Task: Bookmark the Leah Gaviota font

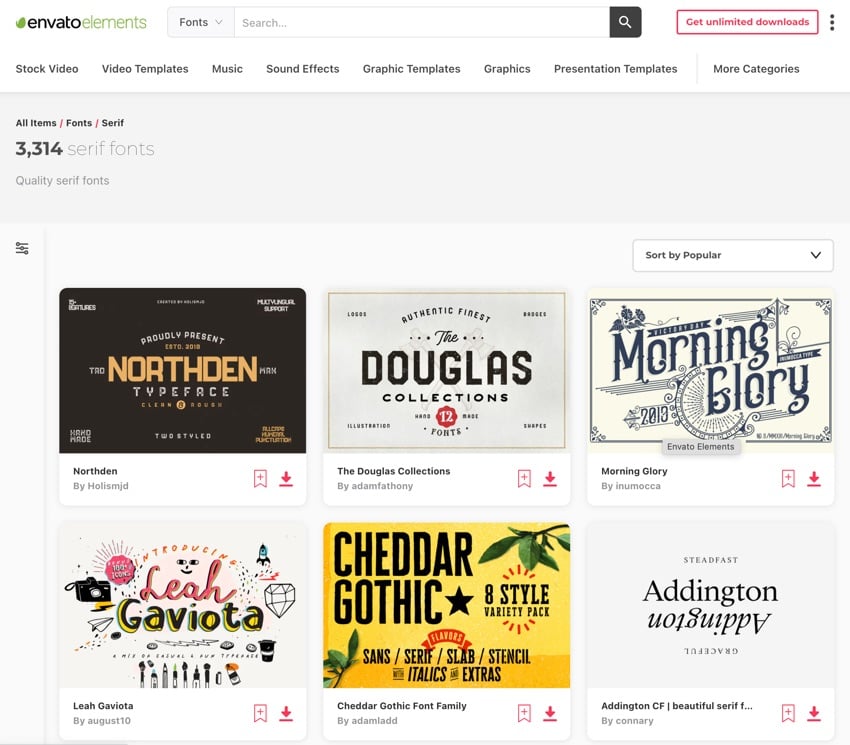Action: click(x=260, y=713)
